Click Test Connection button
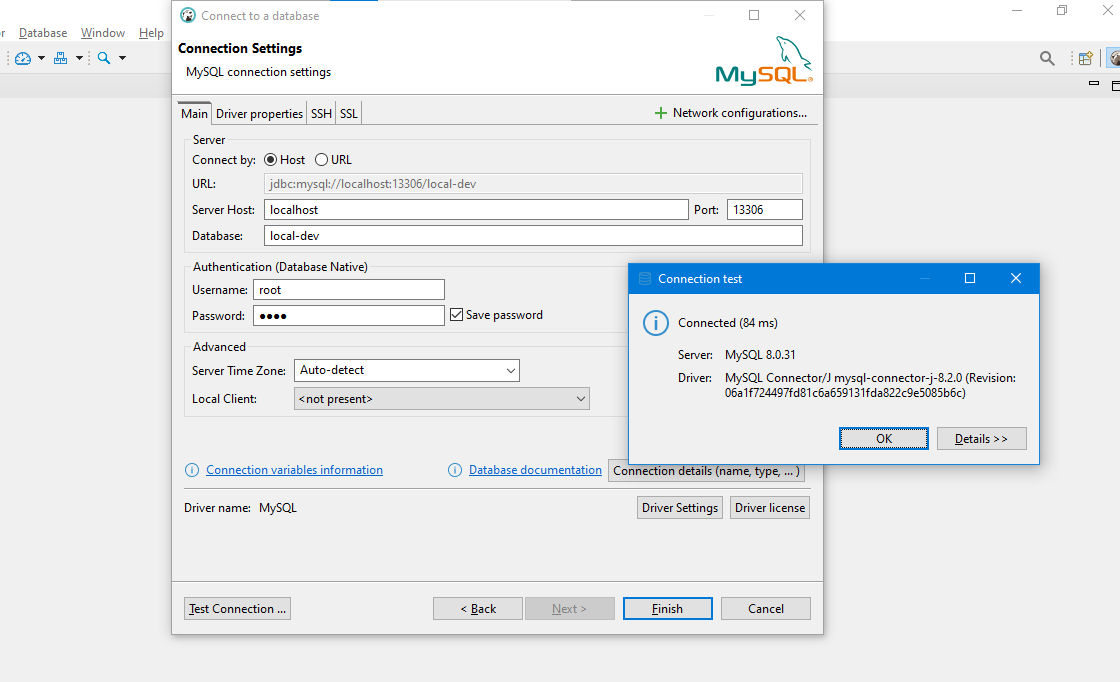The image size is (1120, 682). [237, 608]
